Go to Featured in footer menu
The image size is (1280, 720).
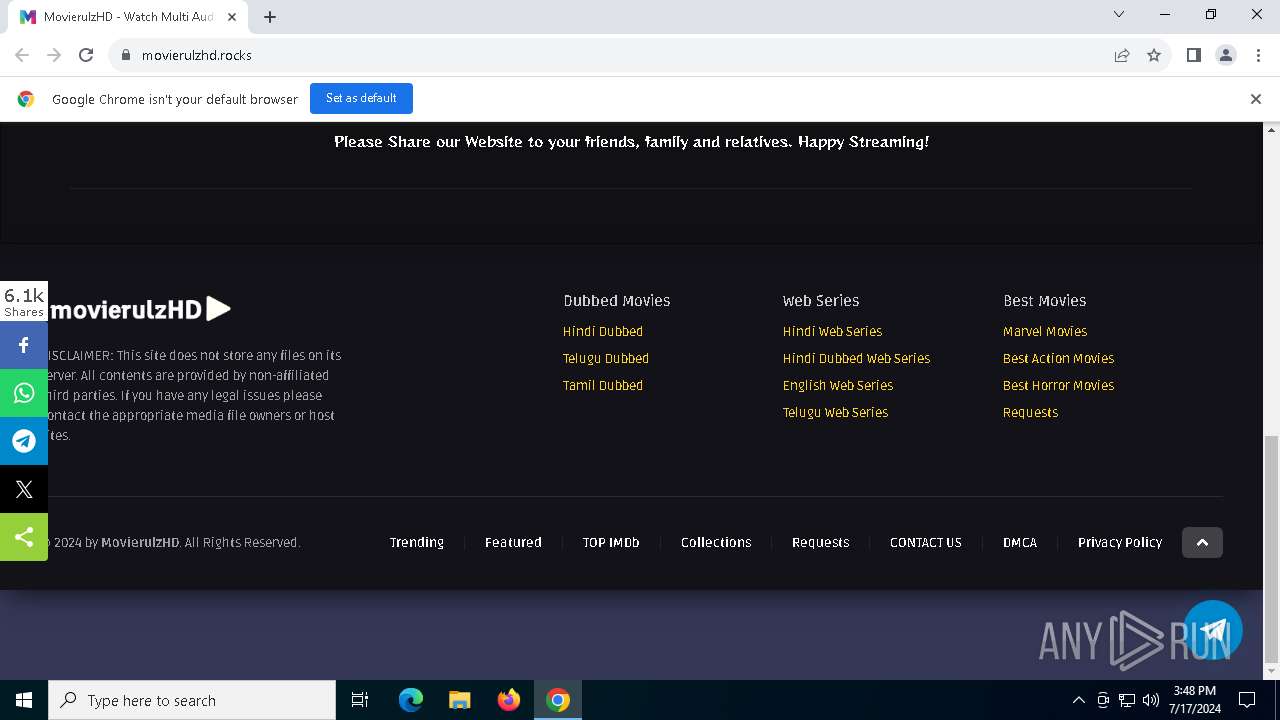click(x=513, y=542)
